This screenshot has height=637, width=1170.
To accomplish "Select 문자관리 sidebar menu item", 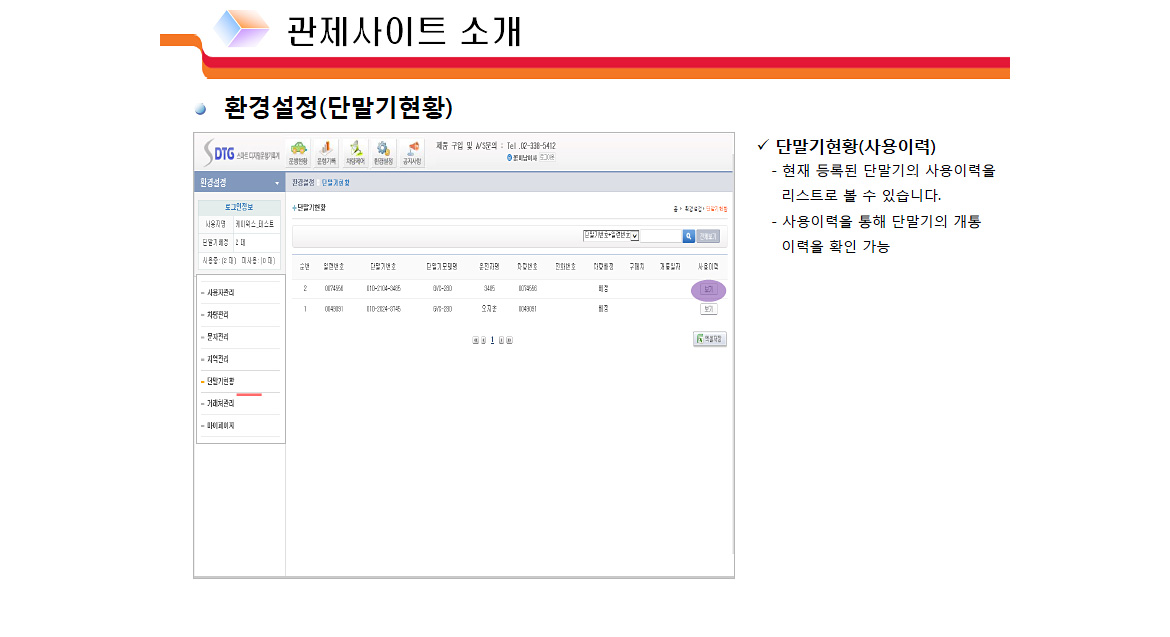I will (218, 337).
